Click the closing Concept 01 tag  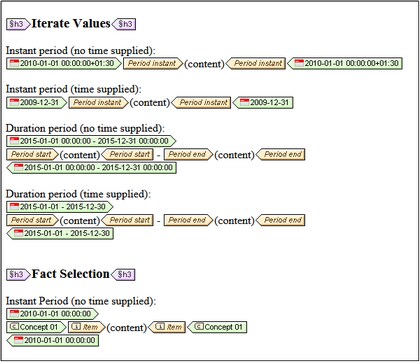[217, 327]
